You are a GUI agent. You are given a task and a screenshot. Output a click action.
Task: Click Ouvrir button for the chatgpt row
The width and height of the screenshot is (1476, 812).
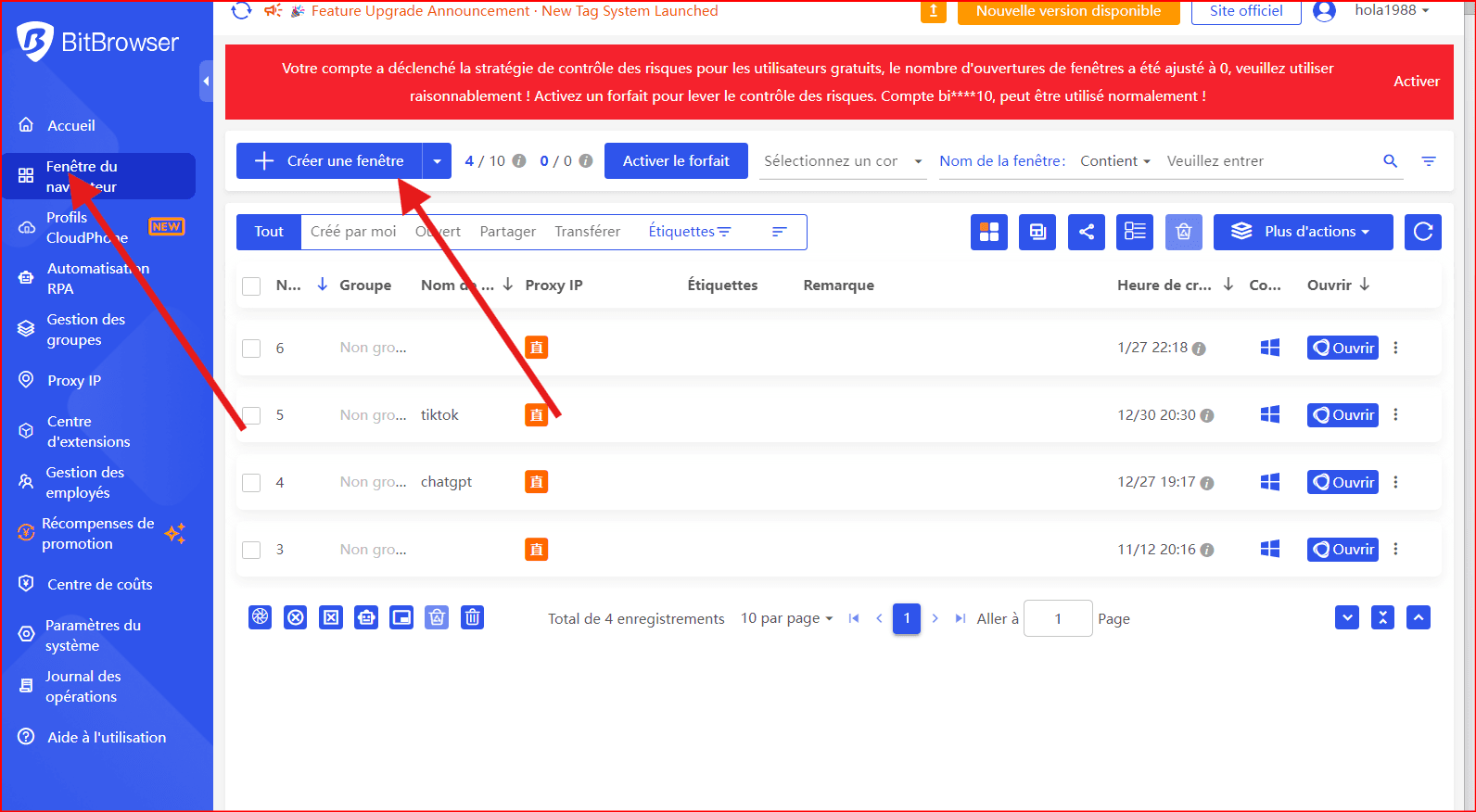pyautogui.click(x=1342, y=483)
